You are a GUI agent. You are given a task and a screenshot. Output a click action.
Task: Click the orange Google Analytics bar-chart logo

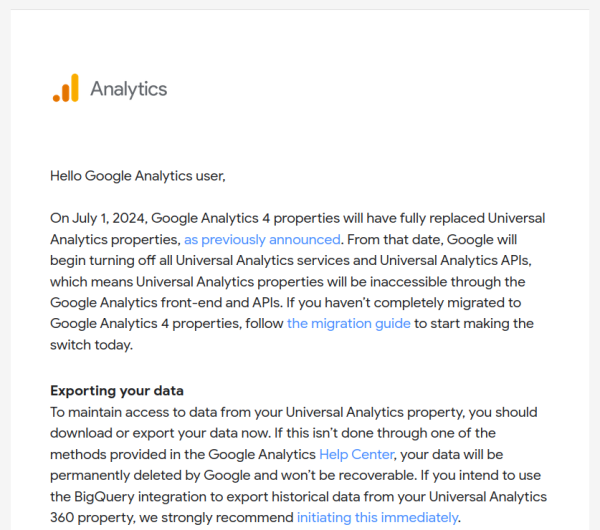tap(65, 88)
